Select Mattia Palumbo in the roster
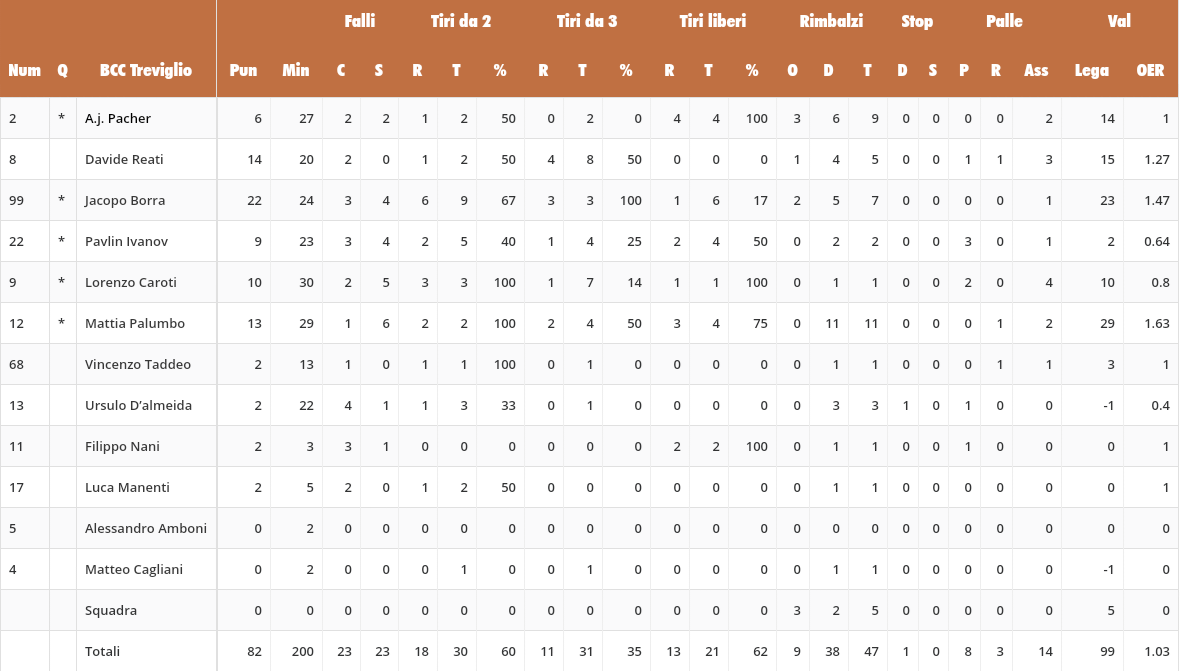 [135, 323]
